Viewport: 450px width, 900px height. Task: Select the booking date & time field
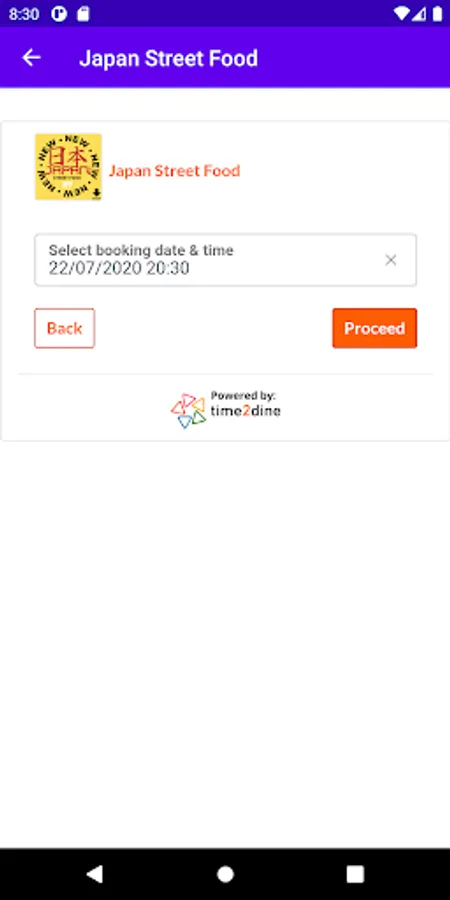pyautogui.click(x=226, y=260)
